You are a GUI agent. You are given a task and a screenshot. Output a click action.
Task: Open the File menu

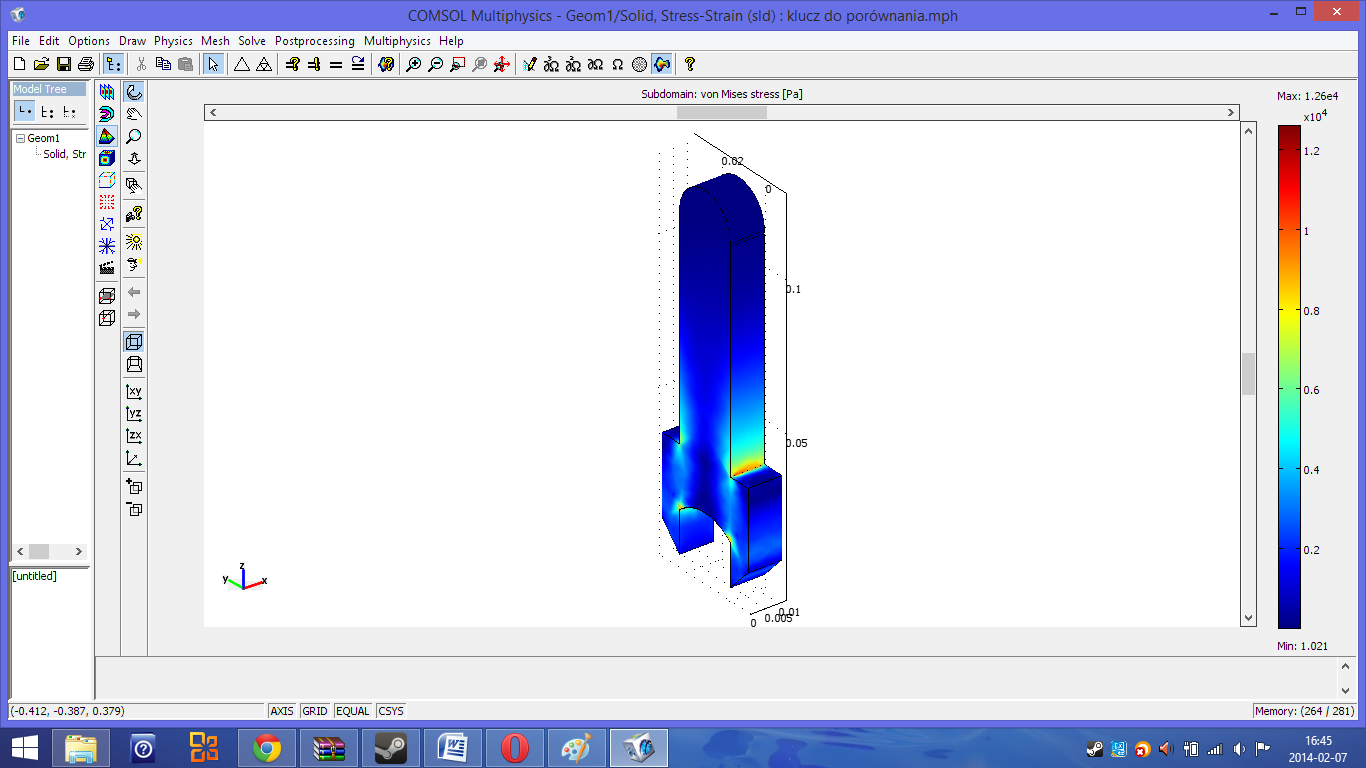tap(21, 41)
